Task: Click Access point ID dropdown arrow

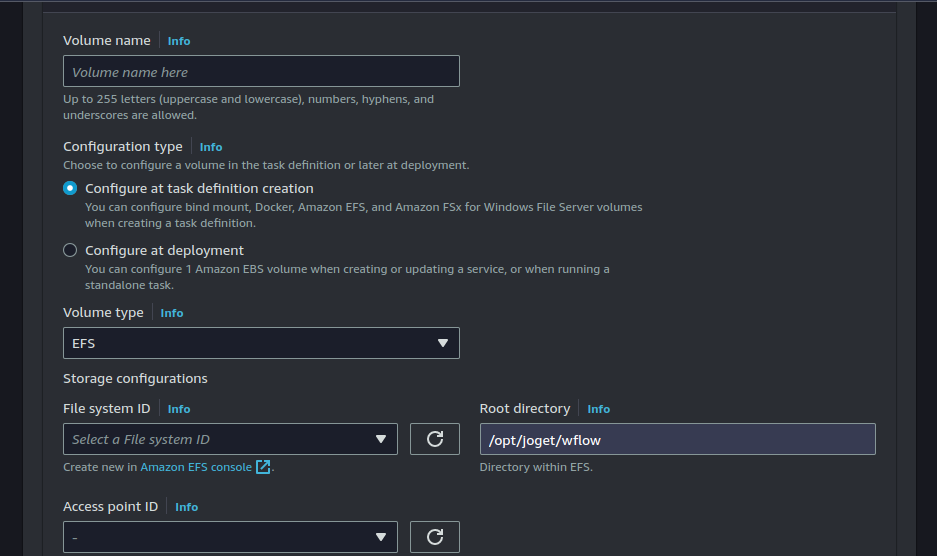Action: [381, 537]
